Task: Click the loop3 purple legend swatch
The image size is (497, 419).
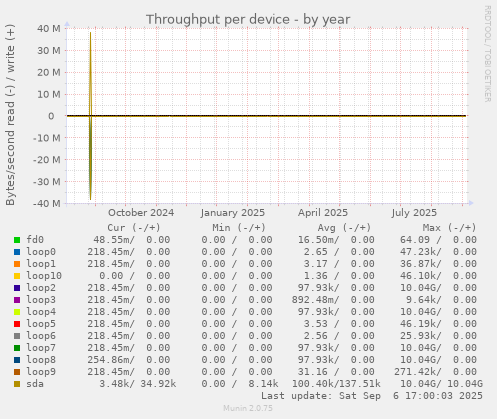Action: [x=17, y=300]
